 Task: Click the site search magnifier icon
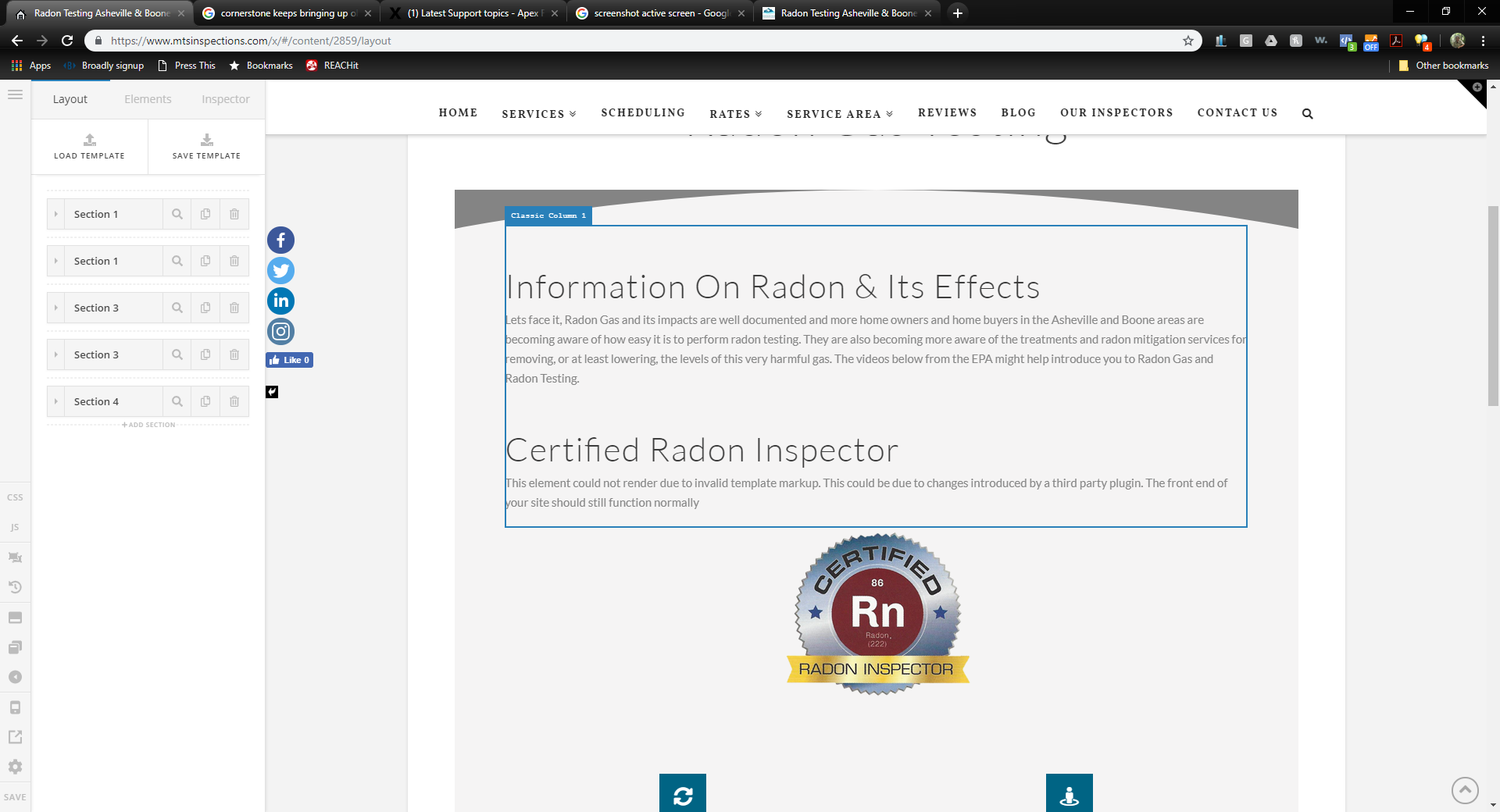tap(1307, 114)
